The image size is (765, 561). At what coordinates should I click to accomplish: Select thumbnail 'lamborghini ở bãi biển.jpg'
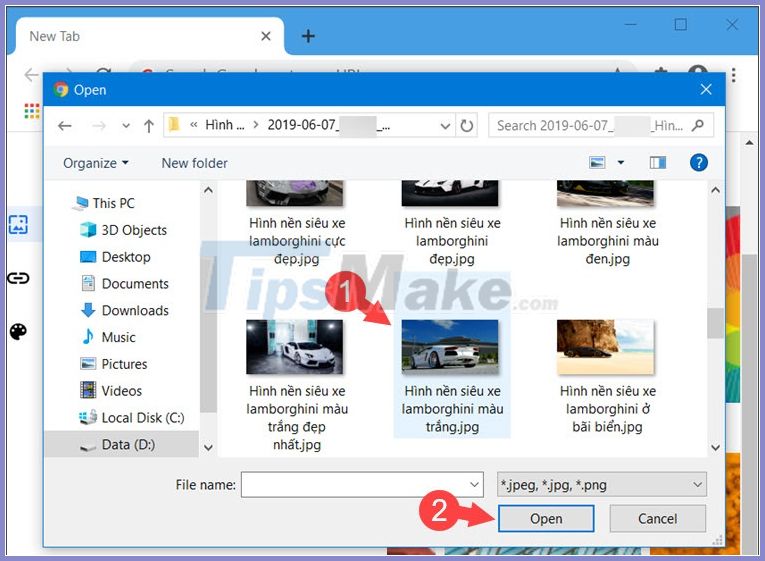pos(605,347)
